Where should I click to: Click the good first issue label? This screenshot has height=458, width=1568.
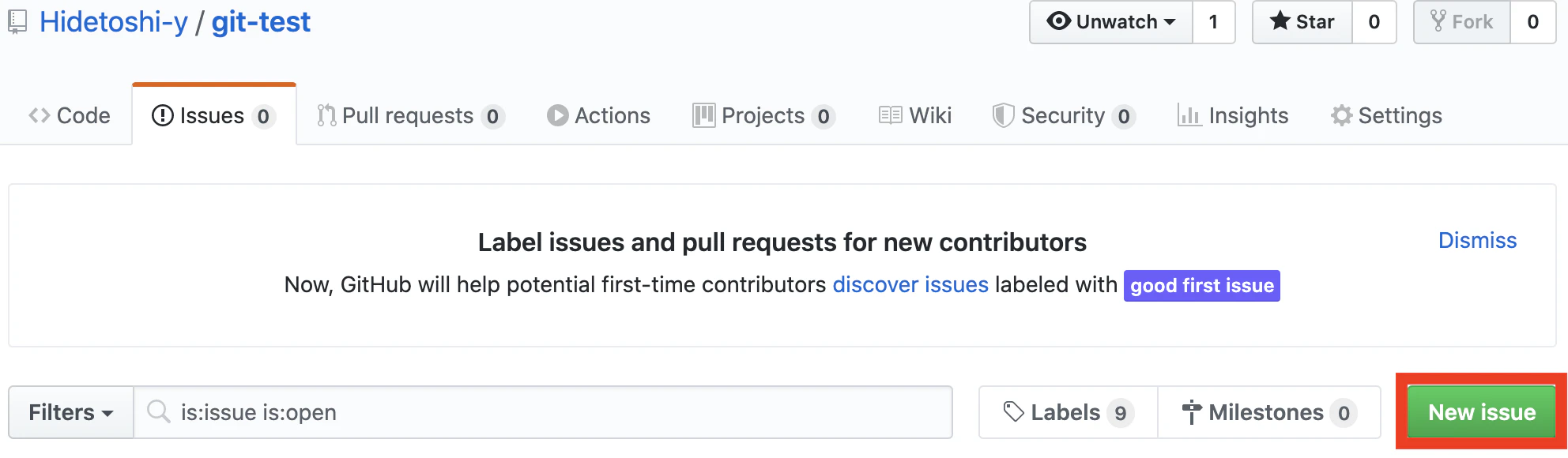pyautogui.click(x=1202, y=286)
